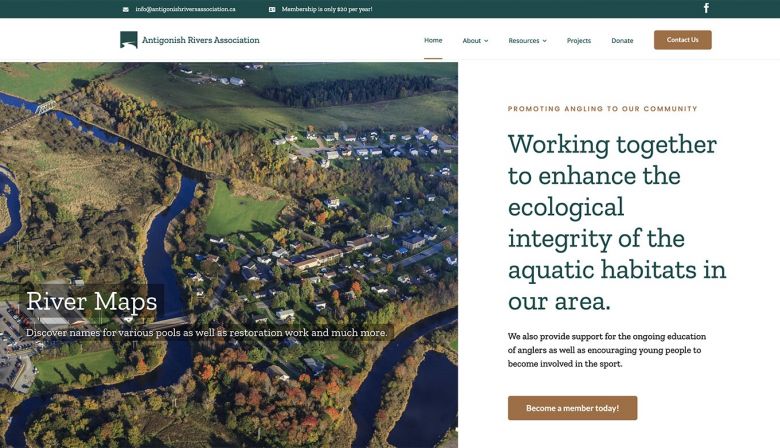Open the Resources menu item

tap(523, 41)
